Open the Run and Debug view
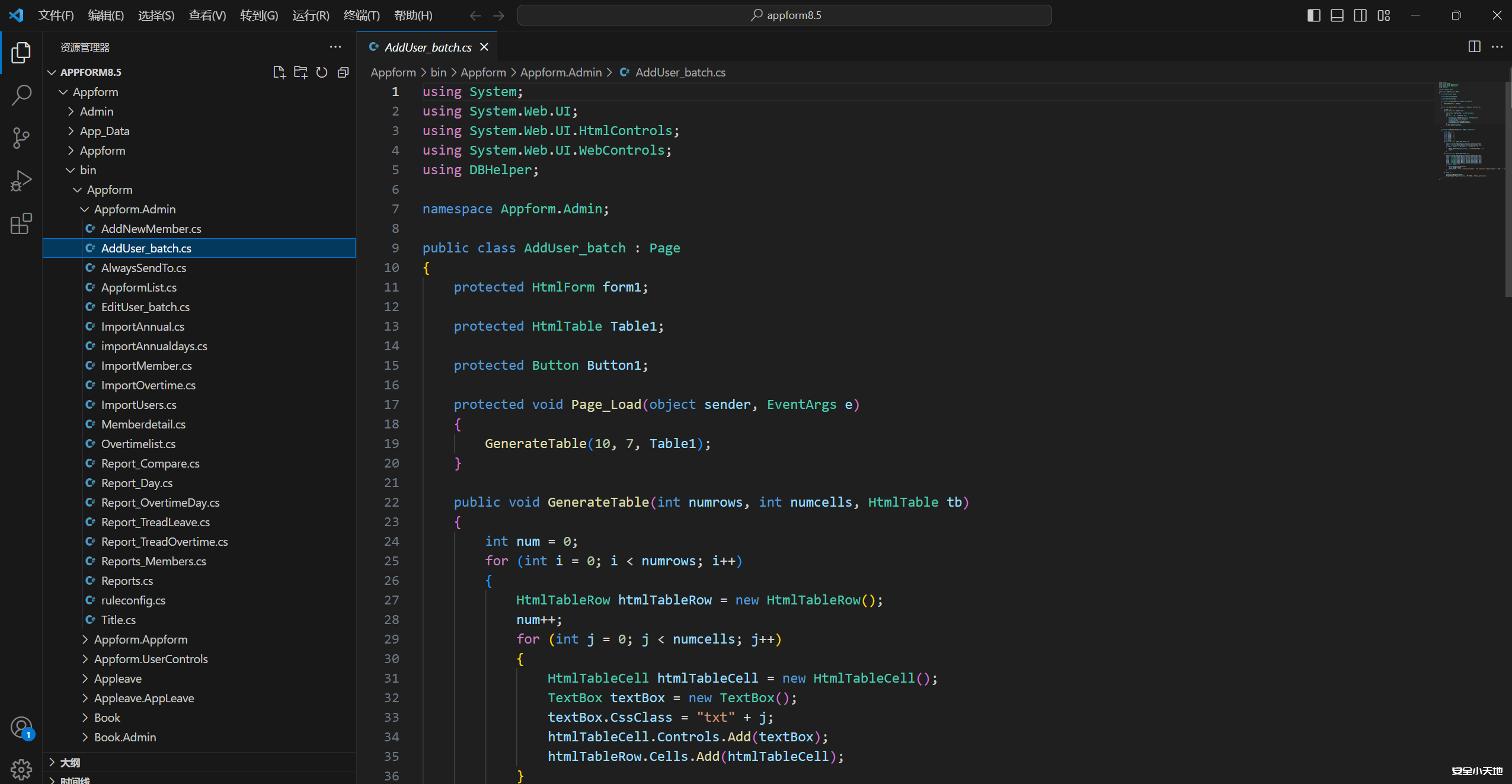 pyautogui.click(x=21, y=181)
